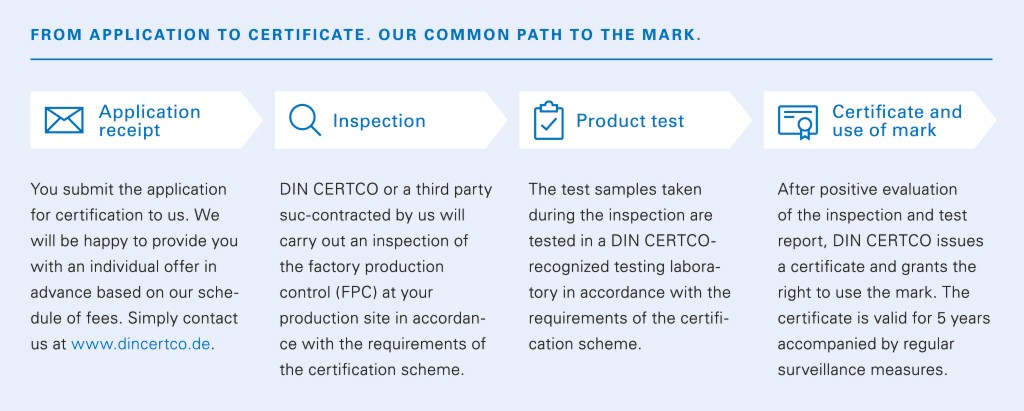Click the certificate ribbon icon
Image resolution: width=1024 pixels, height=411 pixels.
pyautogui.click(x=797, y=122)
